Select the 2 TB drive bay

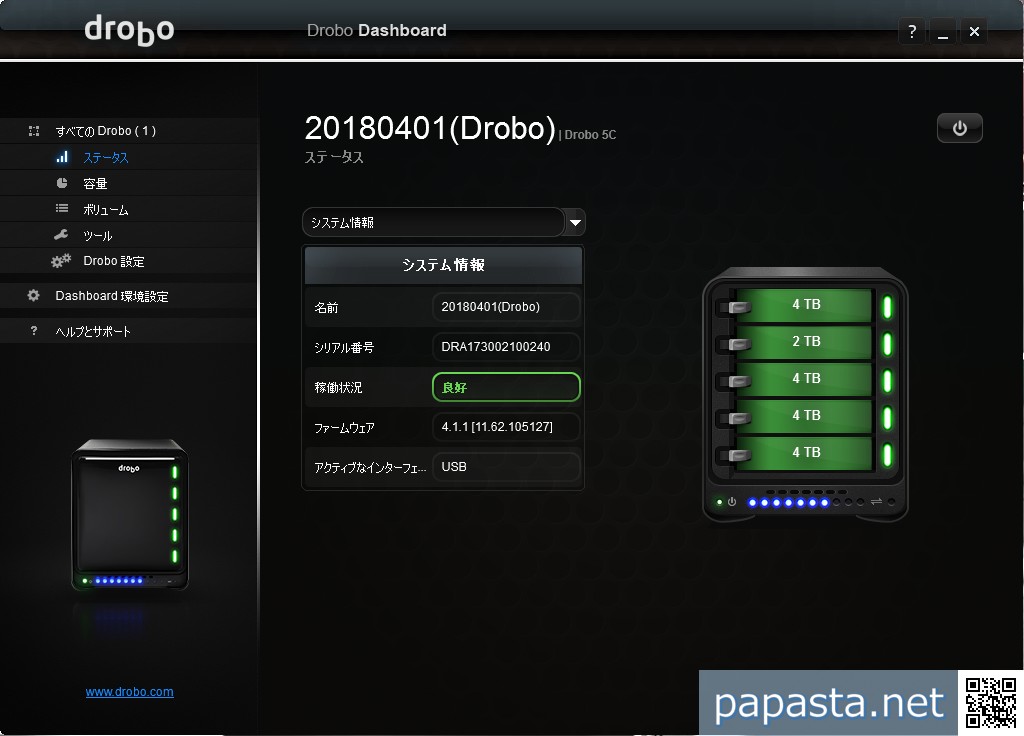[805, 342]
